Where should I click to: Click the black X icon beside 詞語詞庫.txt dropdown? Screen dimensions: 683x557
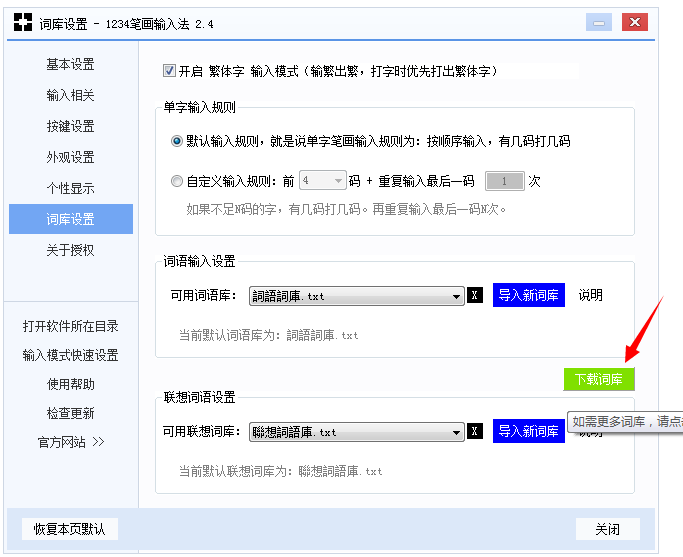(475, 296)
